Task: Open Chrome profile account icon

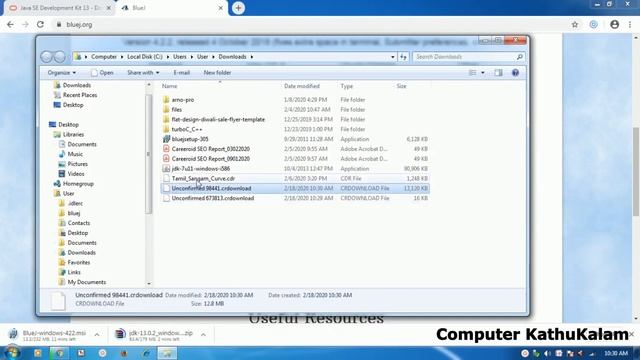Action: [x=614, y=24]
